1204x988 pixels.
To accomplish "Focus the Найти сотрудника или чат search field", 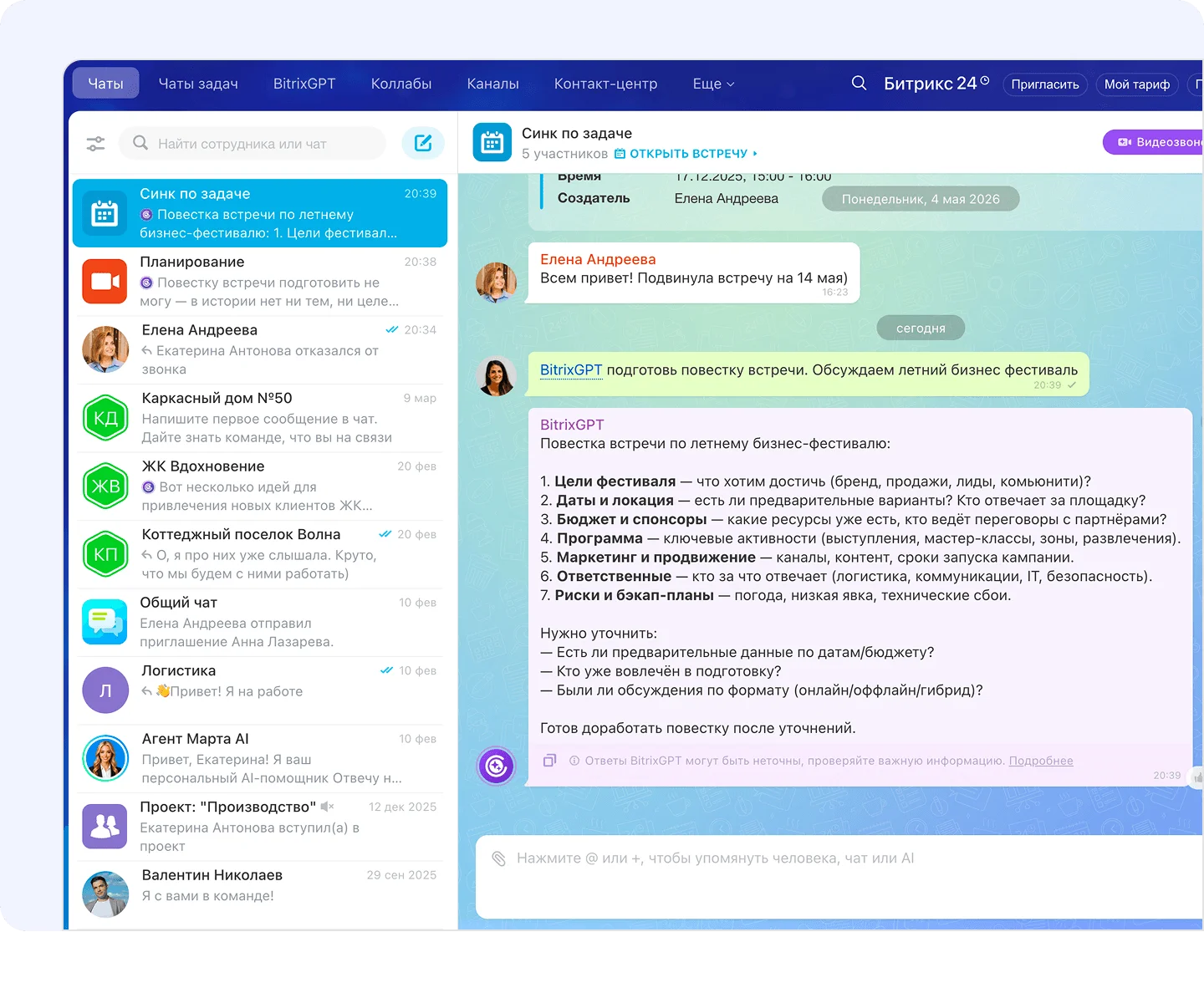I will coord(253,143).
